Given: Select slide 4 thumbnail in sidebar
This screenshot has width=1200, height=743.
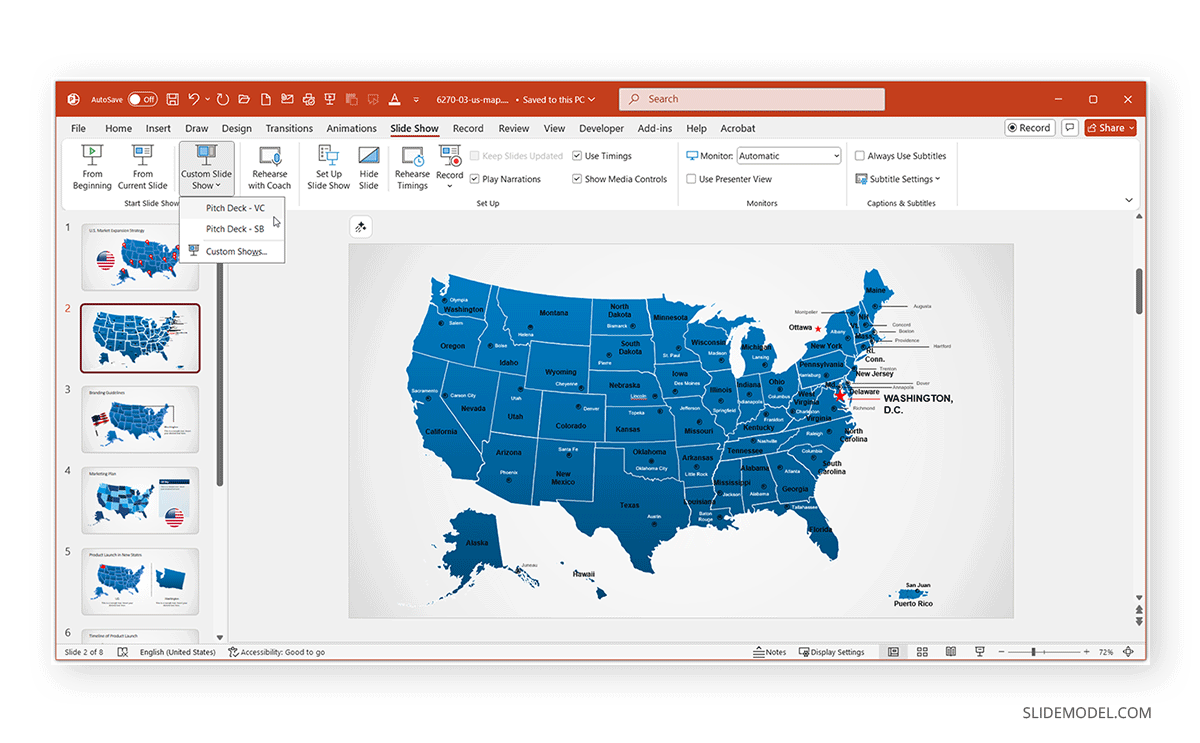Looking at the screenshot, I should coord(140,500).
